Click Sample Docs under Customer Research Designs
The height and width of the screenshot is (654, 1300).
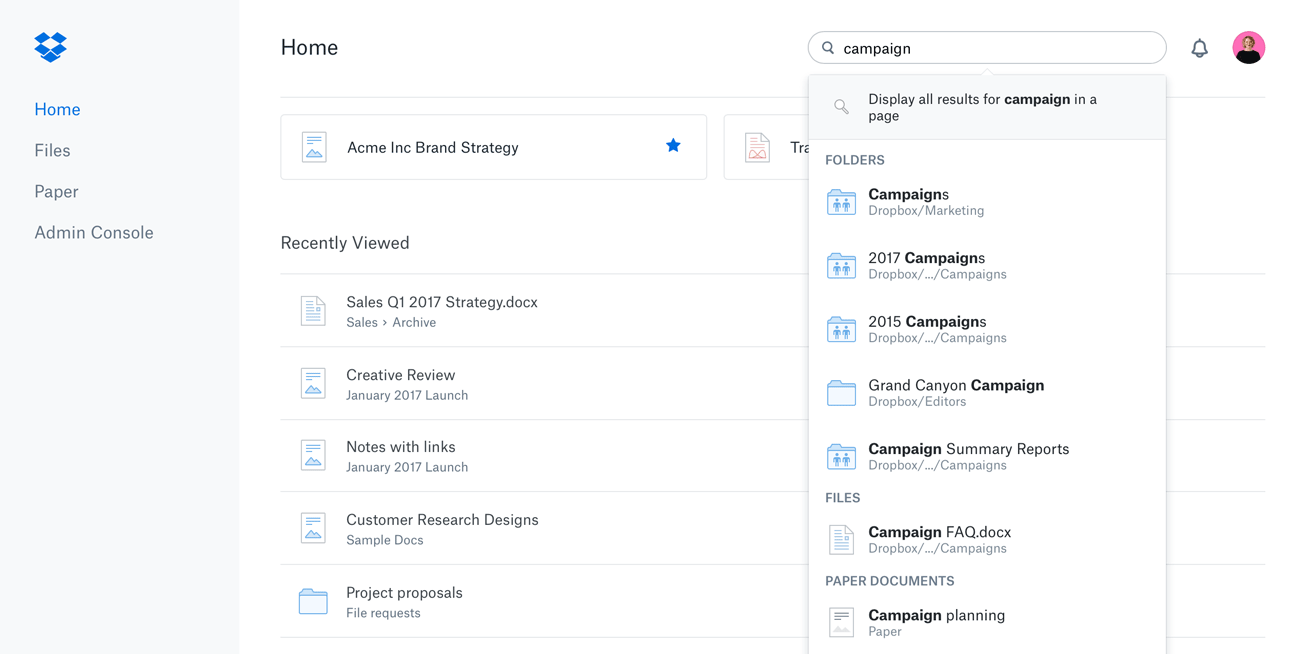point(385,540)
